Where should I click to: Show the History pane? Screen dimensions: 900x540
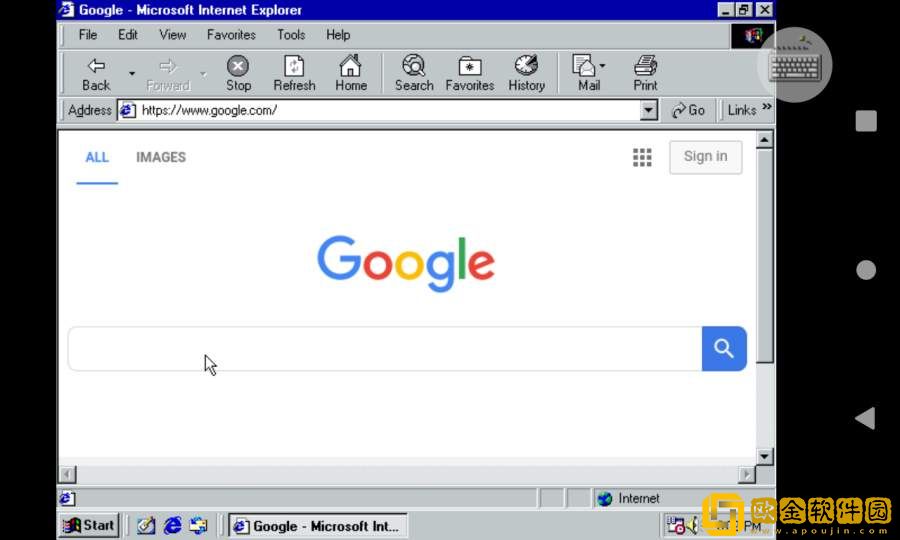point(526,73)
